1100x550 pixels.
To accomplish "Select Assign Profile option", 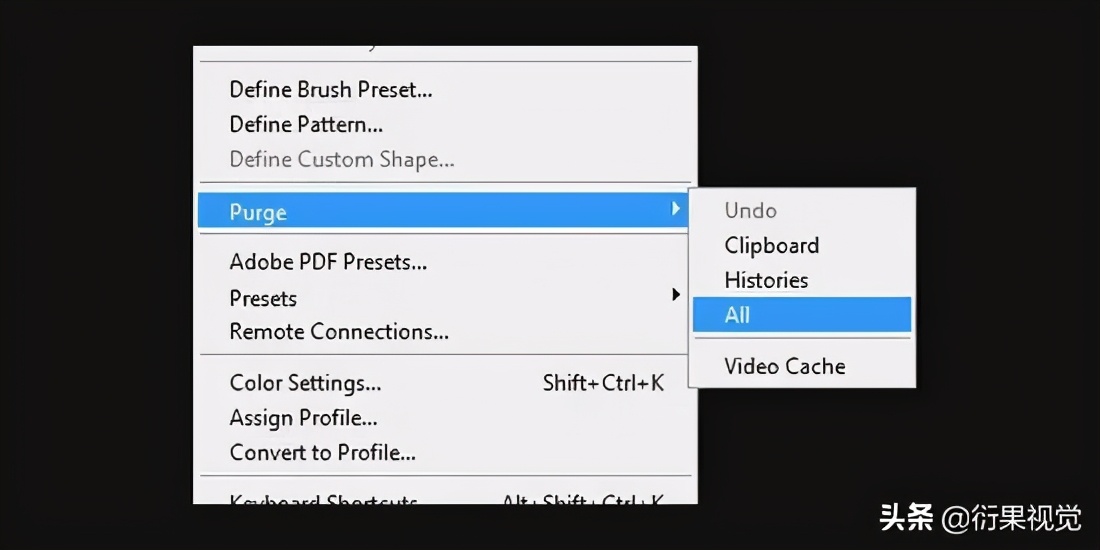I will pos(303,418).
